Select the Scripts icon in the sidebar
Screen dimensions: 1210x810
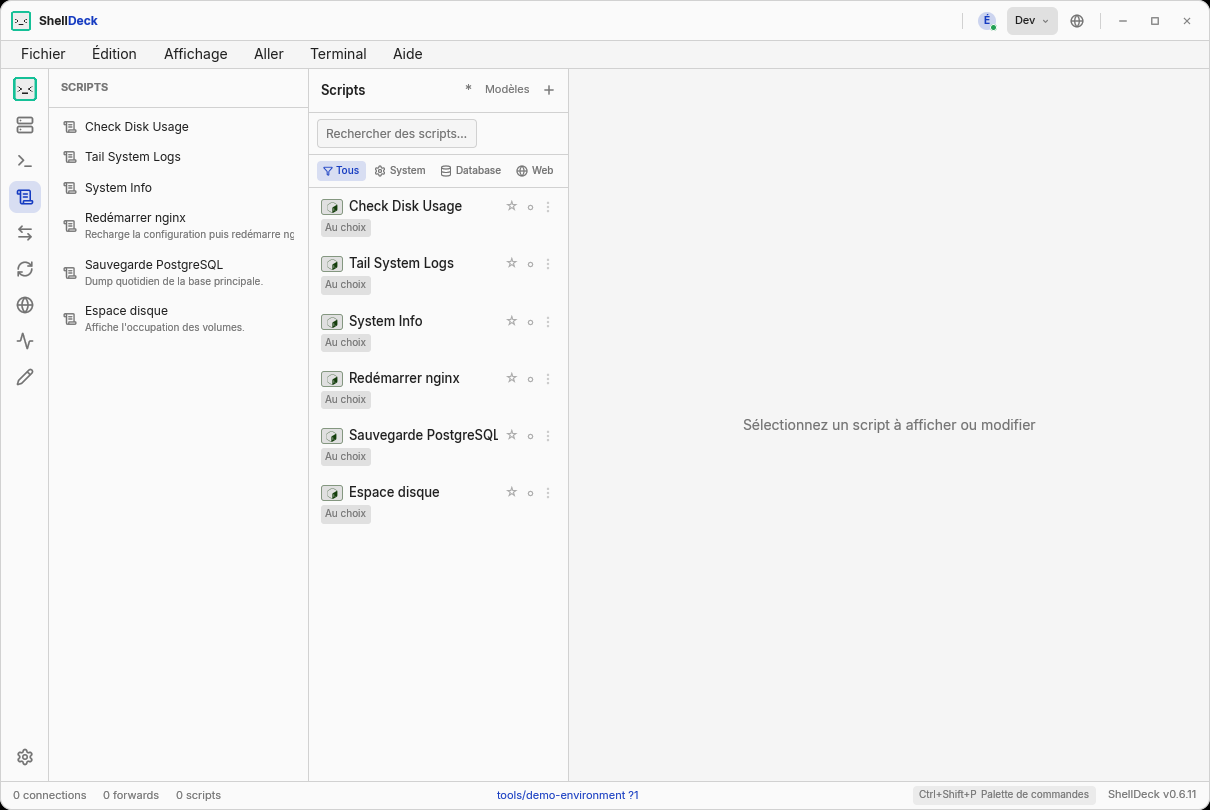[x=25, y=197]
